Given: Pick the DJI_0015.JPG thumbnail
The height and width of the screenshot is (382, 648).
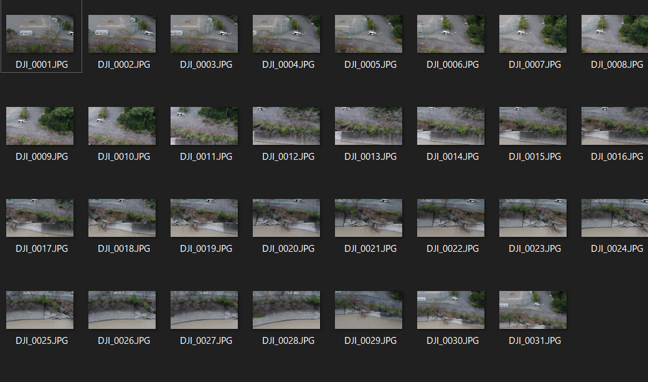Looking at the screenshot, I should [x=533, y=126].
